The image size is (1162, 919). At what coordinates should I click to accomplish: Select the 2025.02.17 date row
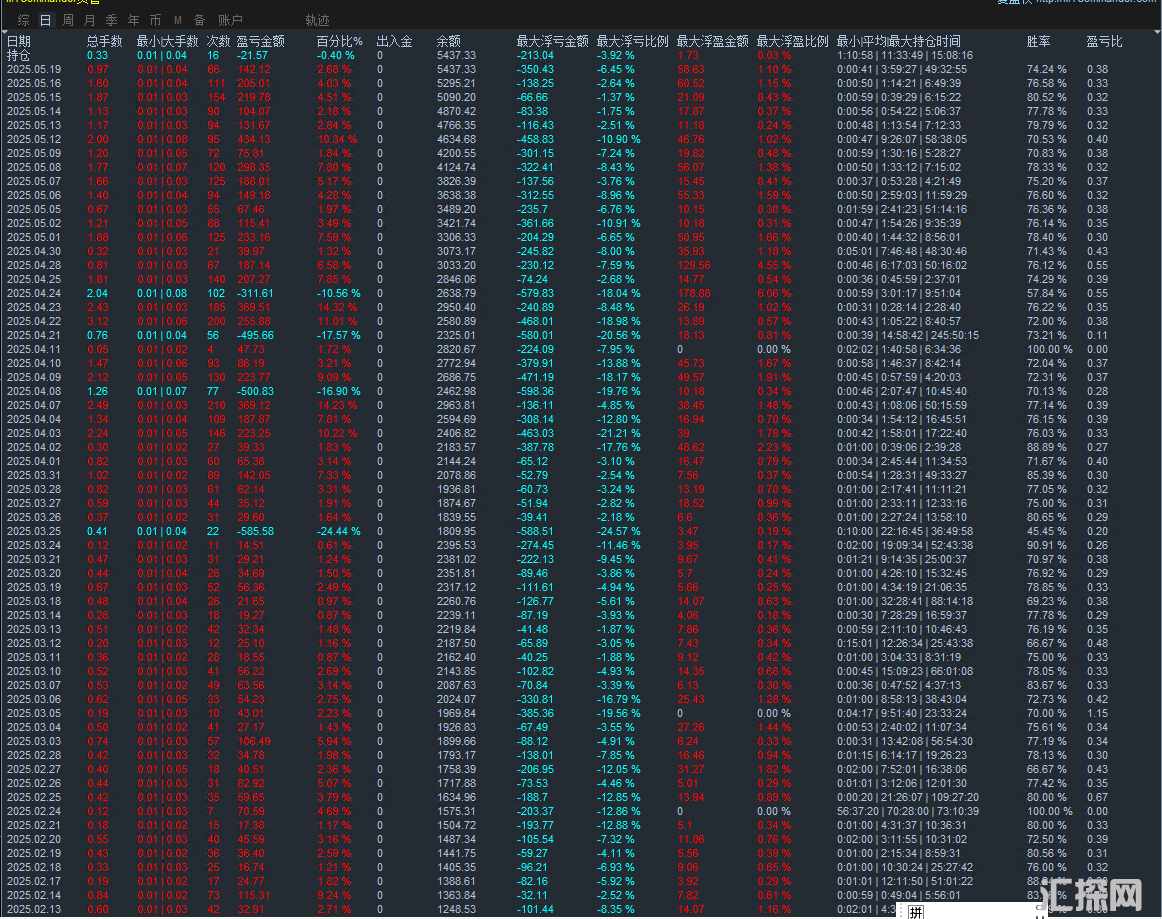coord(34,881)
